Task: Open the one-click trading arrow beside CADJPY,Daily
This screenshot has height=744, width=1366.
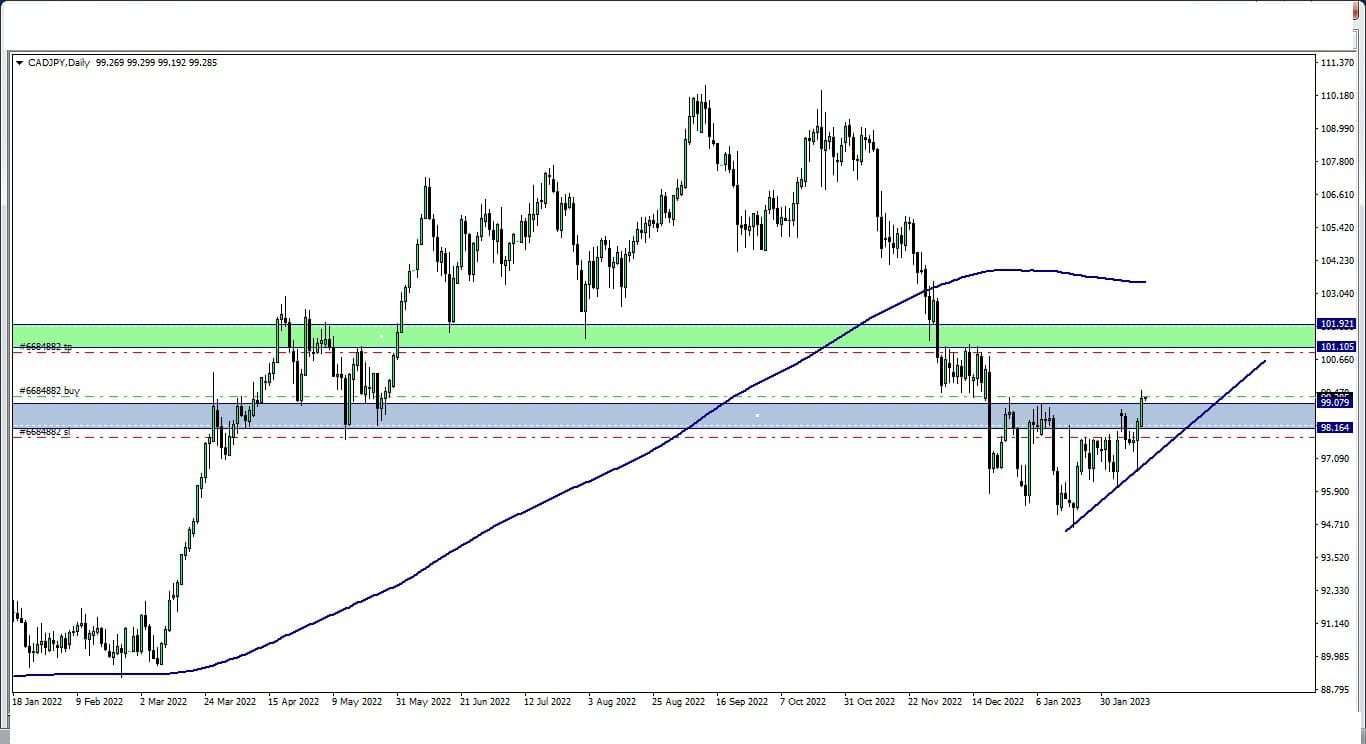Action: click(x=19, y=63)
